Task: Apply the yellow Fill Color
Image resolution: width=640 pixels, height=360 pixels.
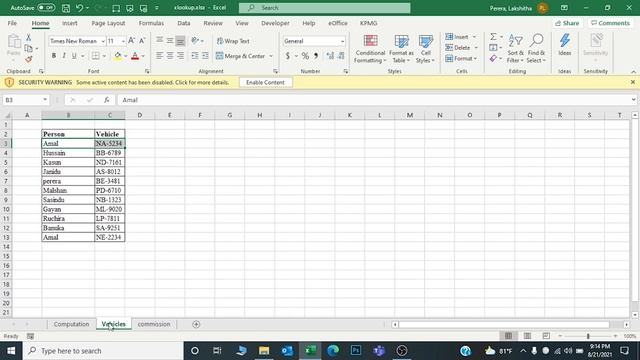Action: click(x=118, y=56)
